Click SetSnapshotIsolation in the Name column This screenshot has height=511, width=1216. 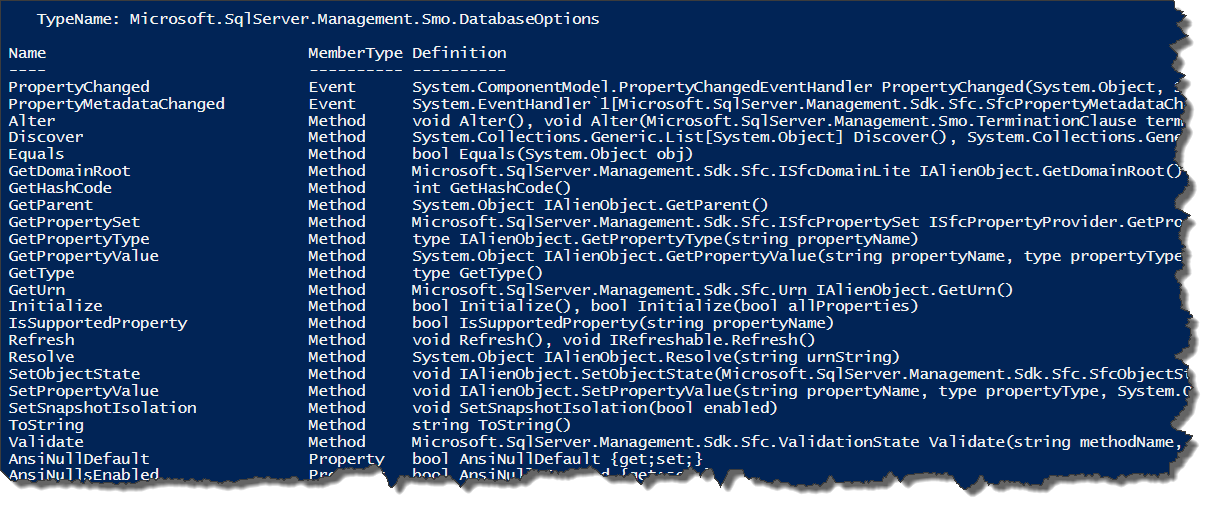pos(102,408)
